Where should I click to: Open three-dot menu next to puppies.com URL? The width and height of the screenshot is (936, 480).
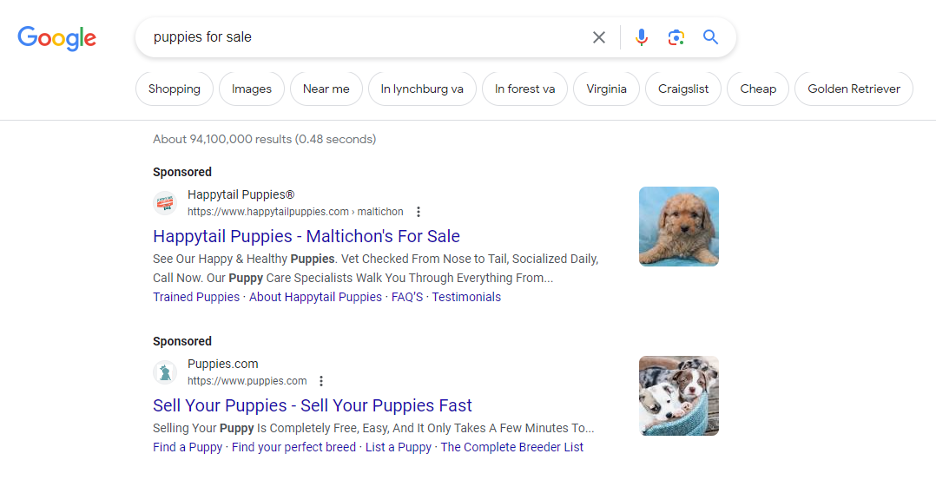(321, 381)
